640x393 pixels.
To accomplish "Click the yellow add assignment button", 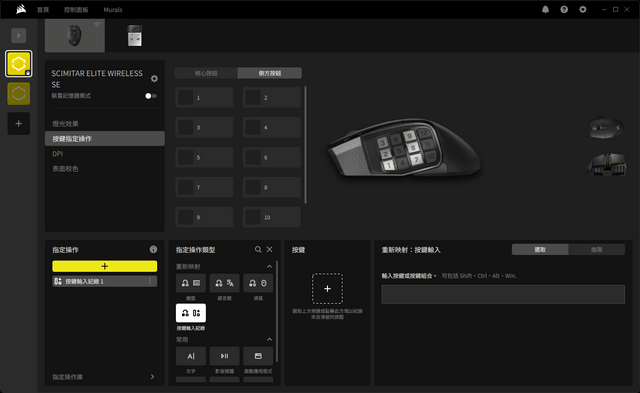I will pyautogui.click(x=104, y=266).
